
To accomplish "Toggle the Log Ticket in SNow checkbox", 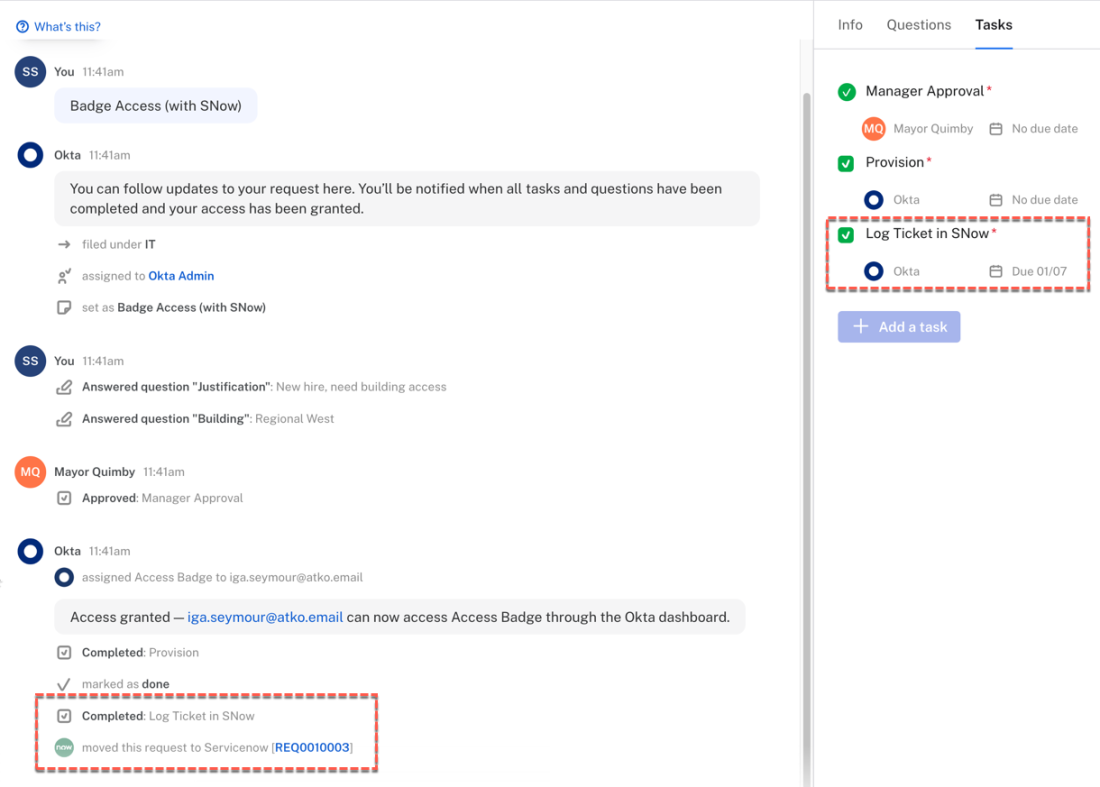I will coord(846,235).
